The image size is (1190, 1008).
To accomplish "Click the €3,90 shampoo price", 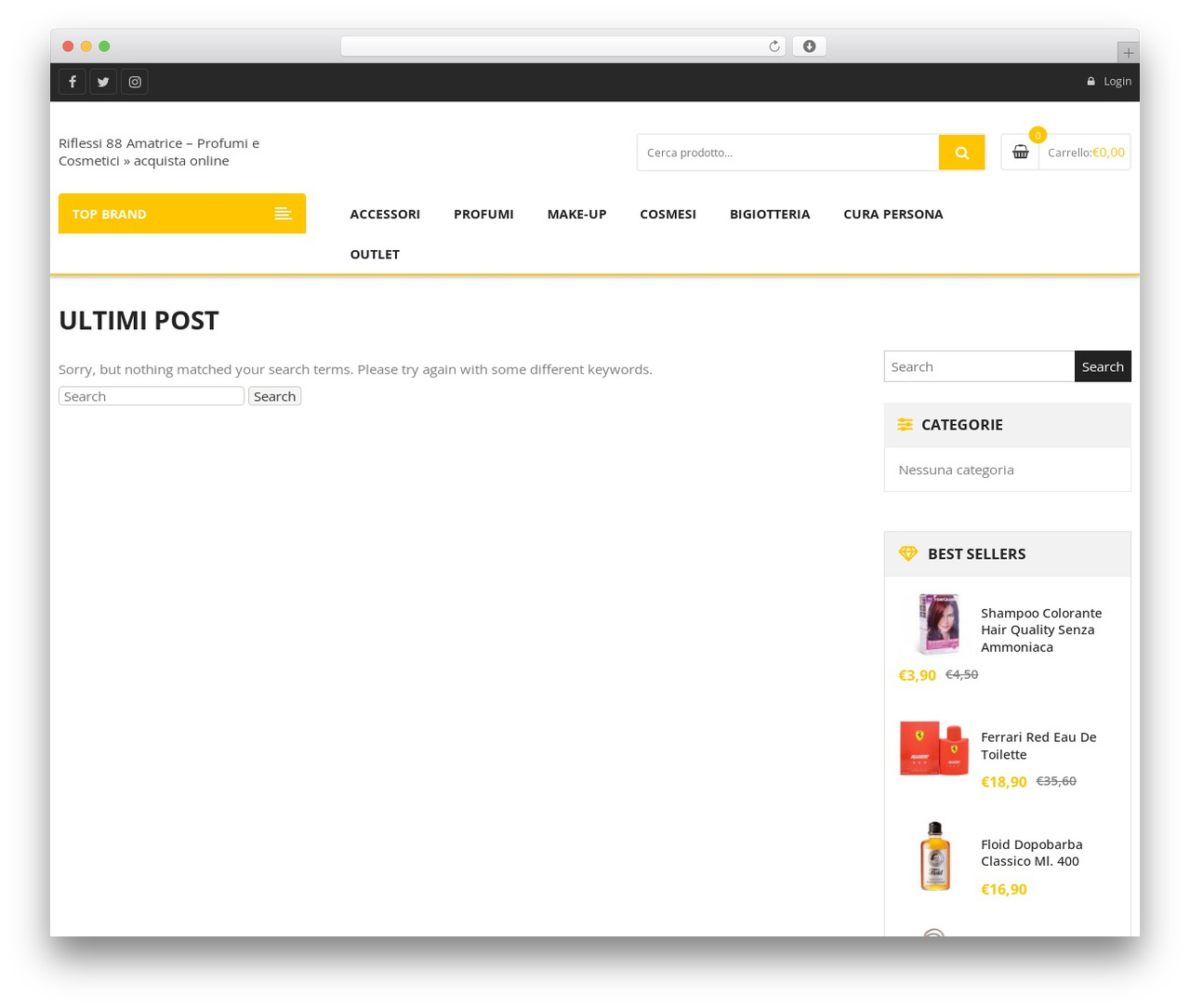I will click(x=917, y=675).
